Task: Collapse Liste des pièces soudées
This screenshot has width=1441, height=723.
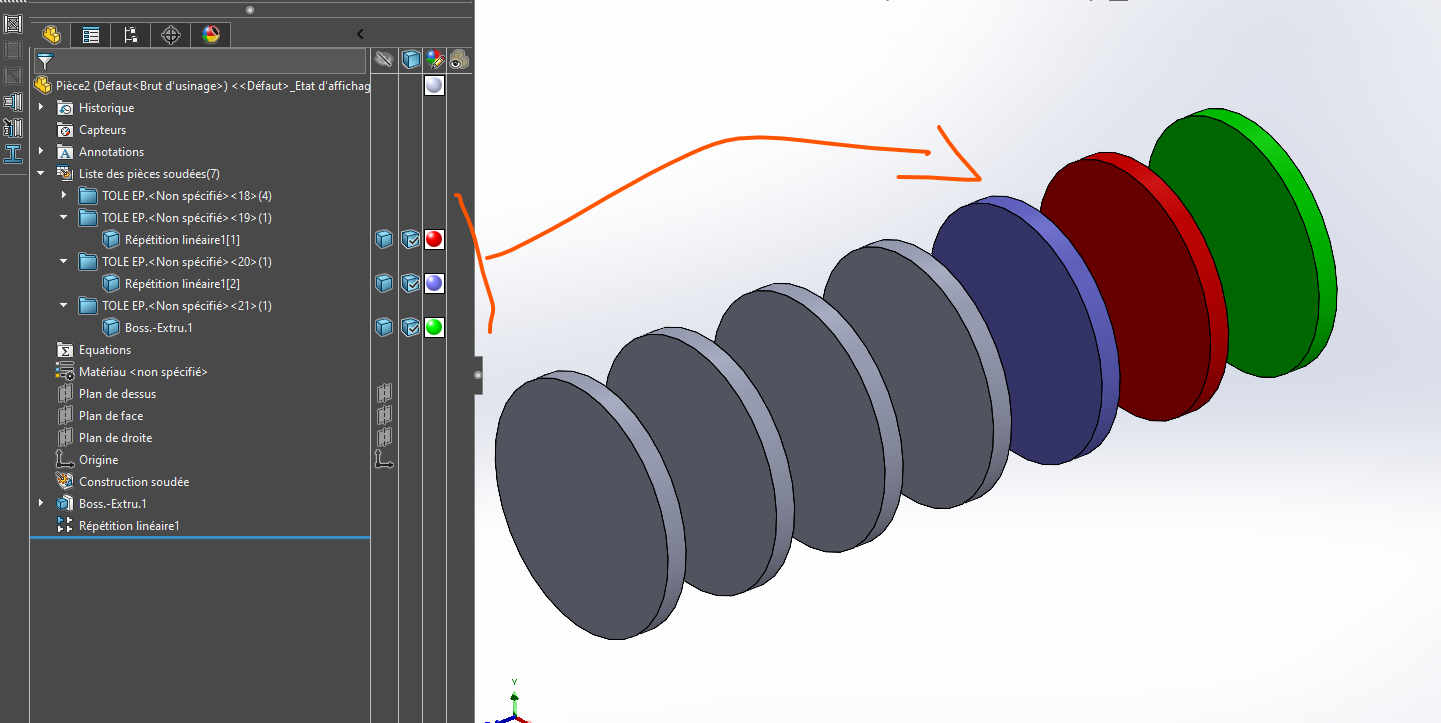Action: [x=41, y=174]
